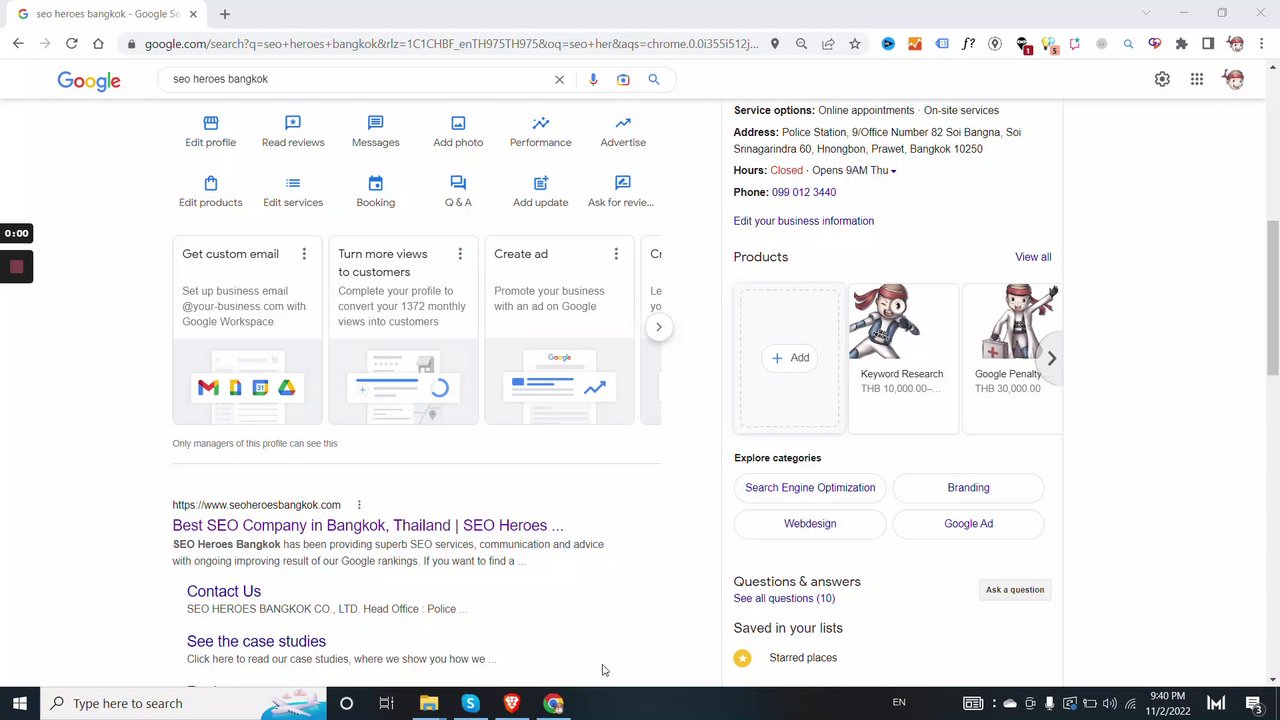The height and width of the screenshot is (720, 1280).
Task: Open See all questions (10)
Action: 784,598
